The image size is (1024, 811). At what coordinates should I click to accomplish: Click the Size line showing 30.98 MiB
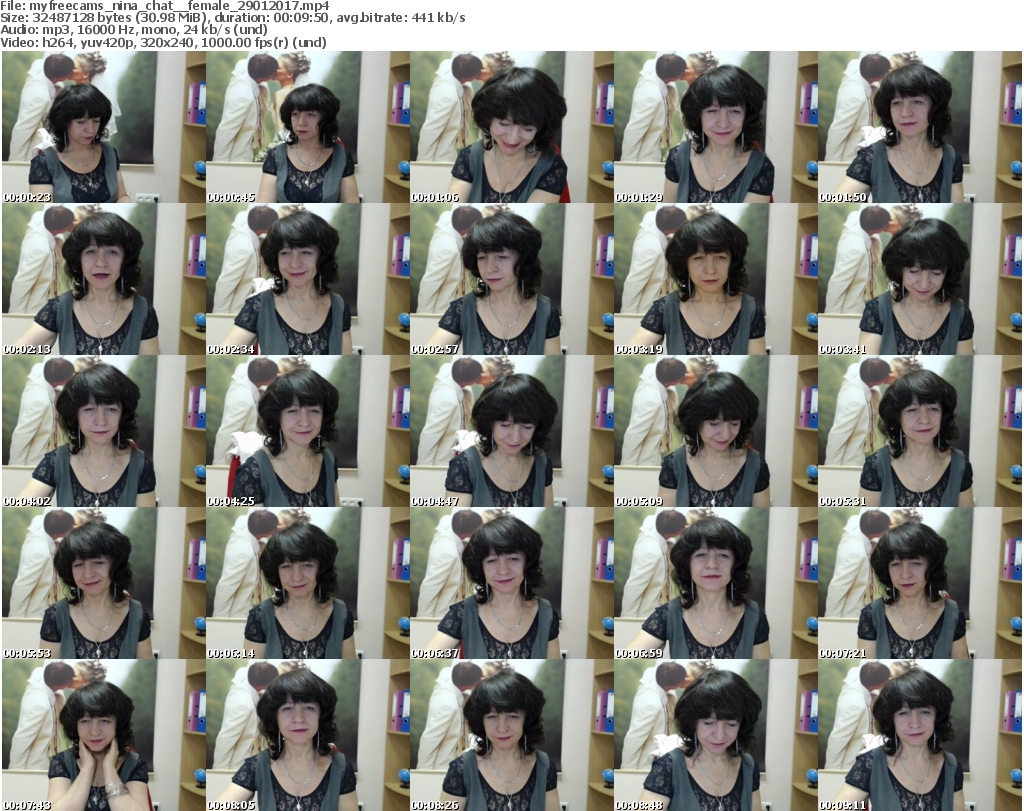click(x=232, y=18)
